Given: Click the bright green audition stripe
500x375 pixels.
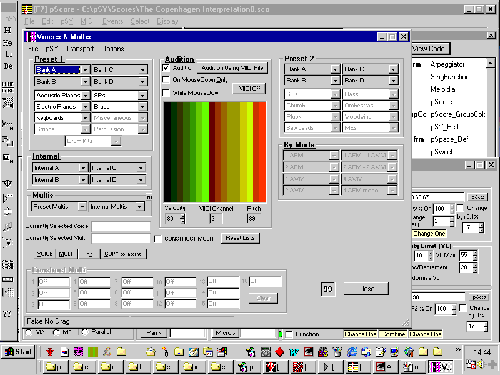Looking at the screenshot, I should point(206,152).
